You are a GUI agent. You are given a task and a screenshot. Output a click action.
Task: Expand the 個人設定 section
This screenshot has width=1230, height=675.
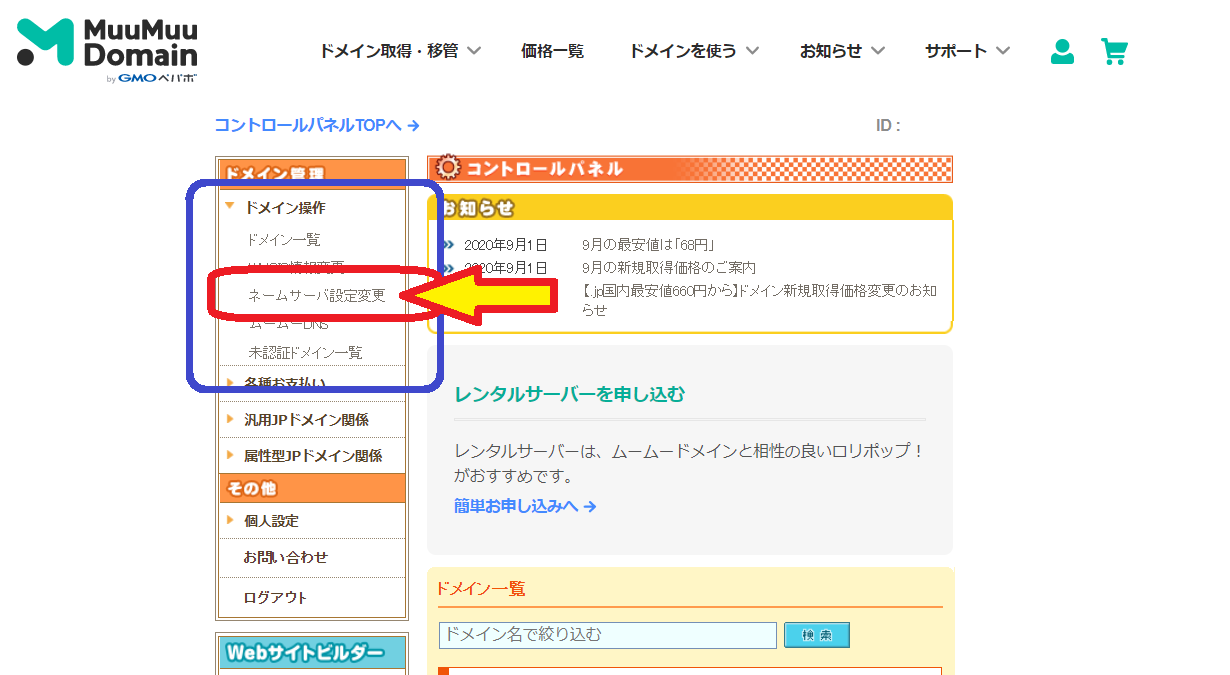point(271,521)
